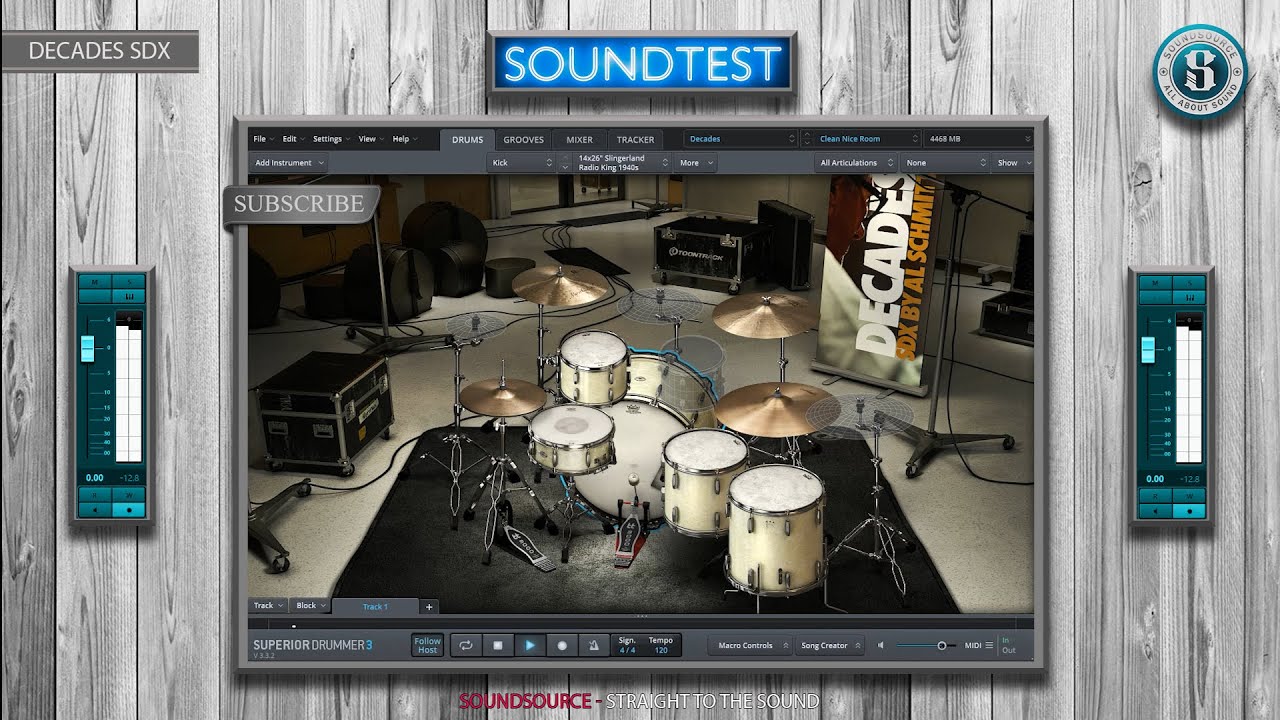Click the Sign. 4/4 time signature
Viewport: 1280px width, 720px height.
tap(627, 645)
